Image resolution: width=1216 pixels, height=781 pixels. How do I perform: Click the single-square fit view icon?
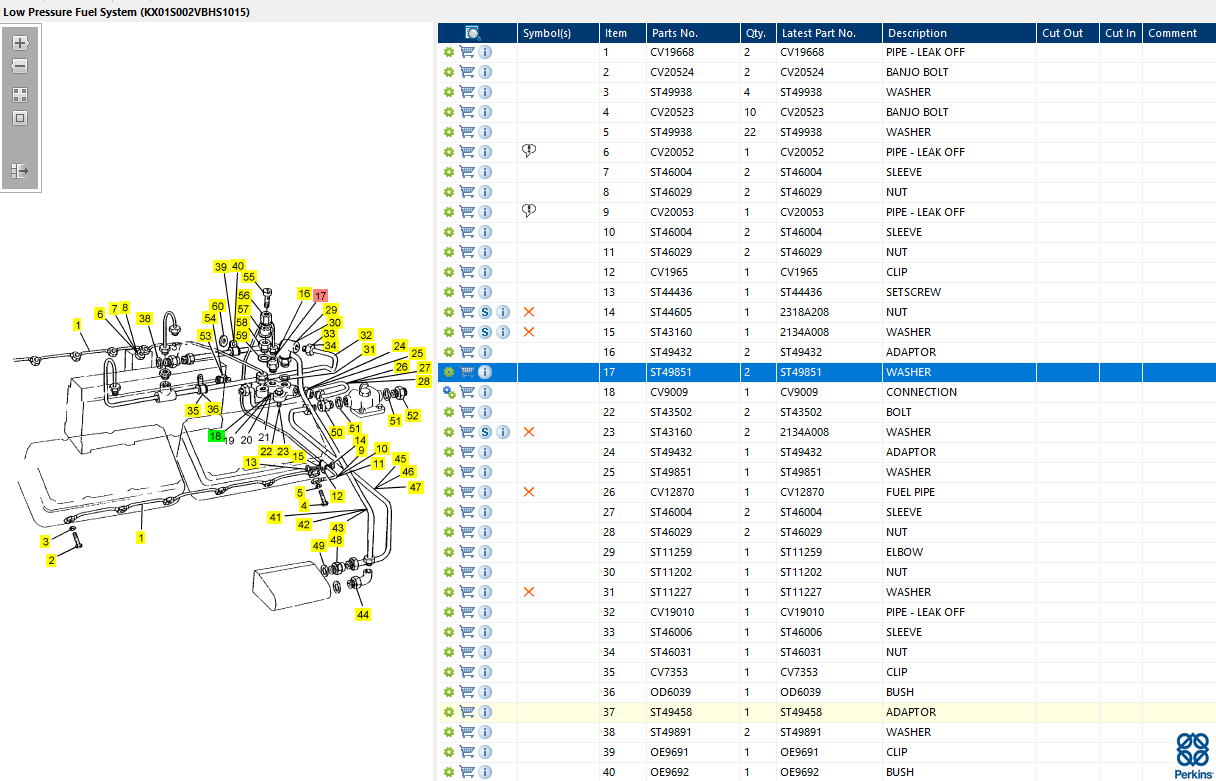20,118
